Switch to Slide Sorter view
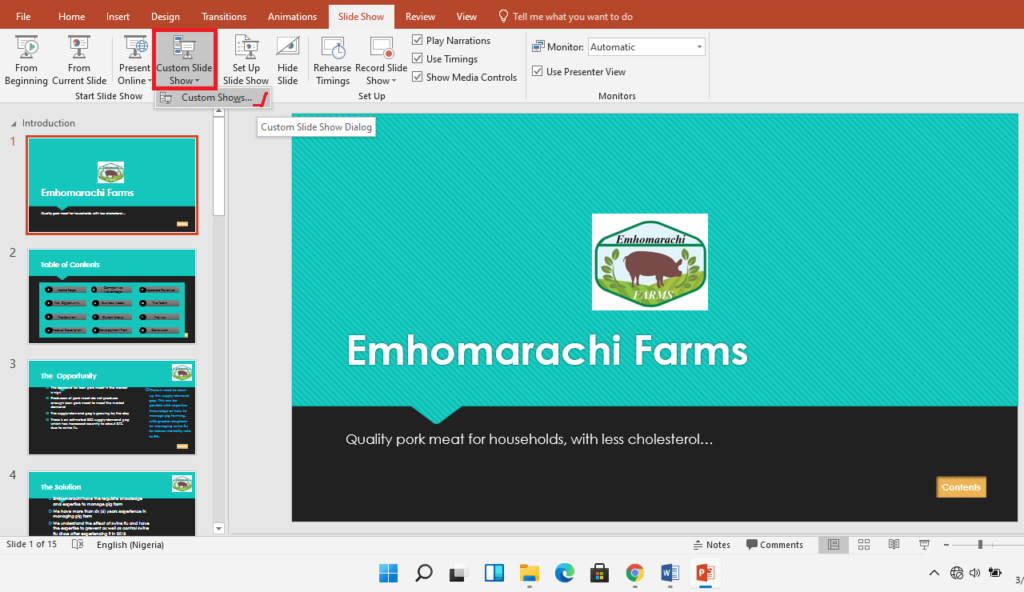Image resolution: width=1024 pixels, height=592 pixels. click(x=863, y=544)
